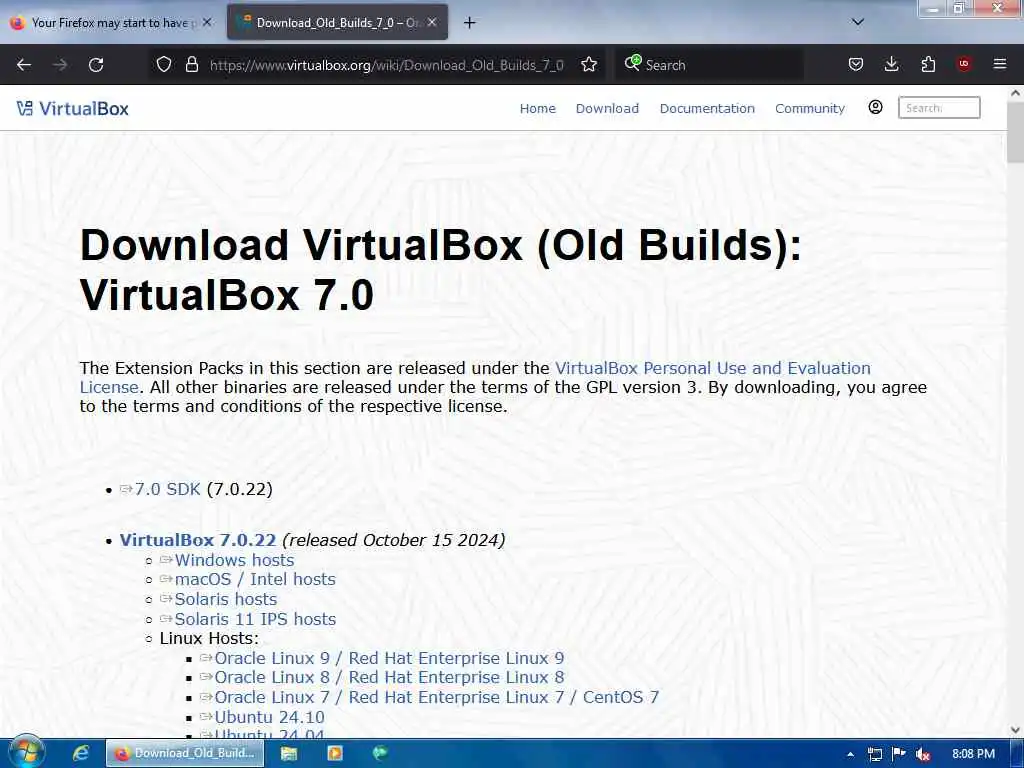Open the VirtualBox 7.0.22 link
This screenshot has height=768, width=1024.
(x=198, y=540)
